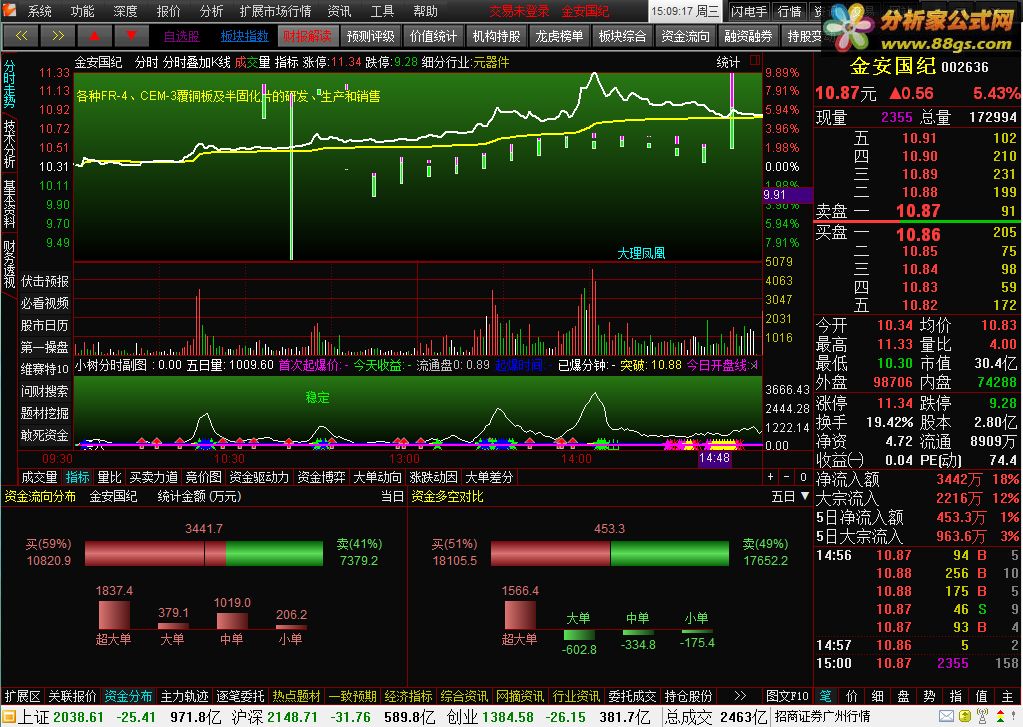Switch to the 资金博弈 indicator tab
Viewport: 1023px width, 727px height.
(x=321, y=477)
